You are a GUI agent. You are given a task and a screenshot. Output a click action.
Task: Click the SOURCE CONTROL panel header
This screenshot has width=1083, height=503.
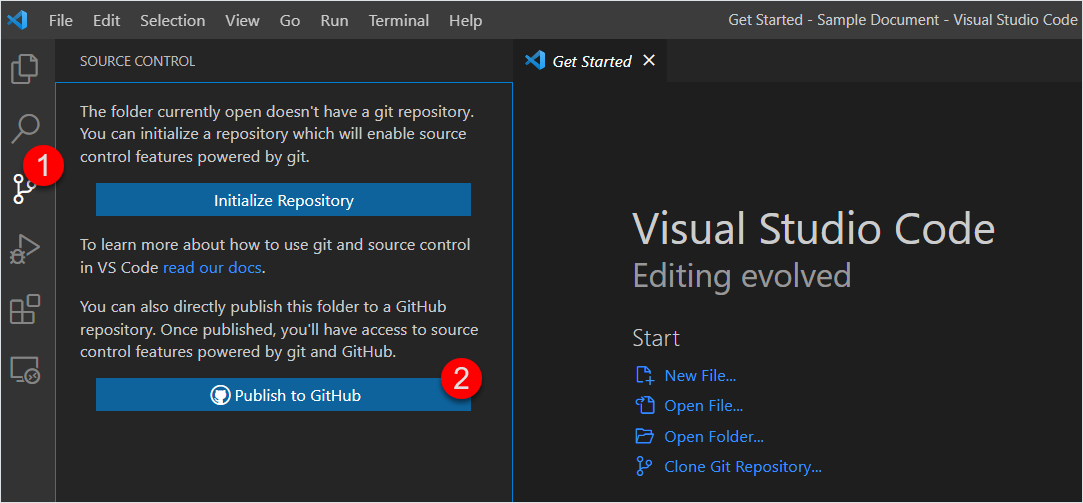point(137,61)
